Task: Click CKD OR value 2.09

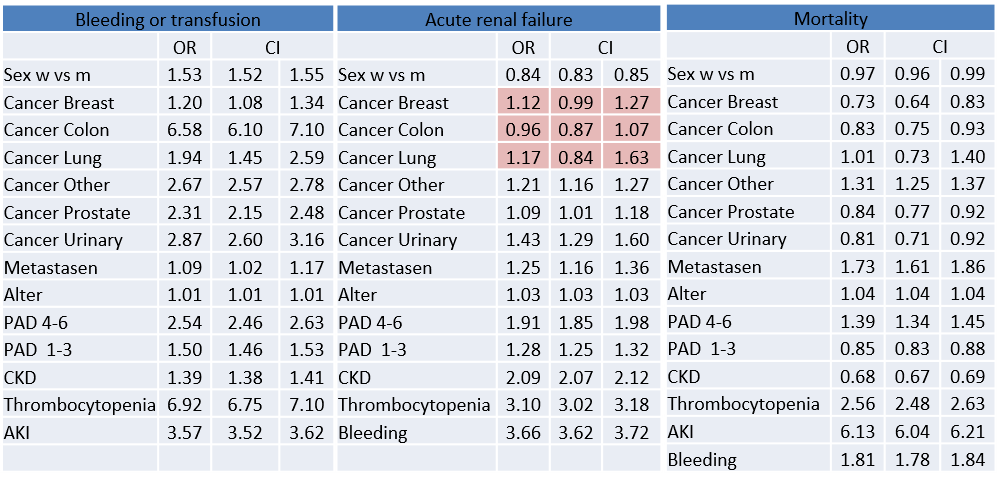Action: pyautogui.click(x=522, y=378)
